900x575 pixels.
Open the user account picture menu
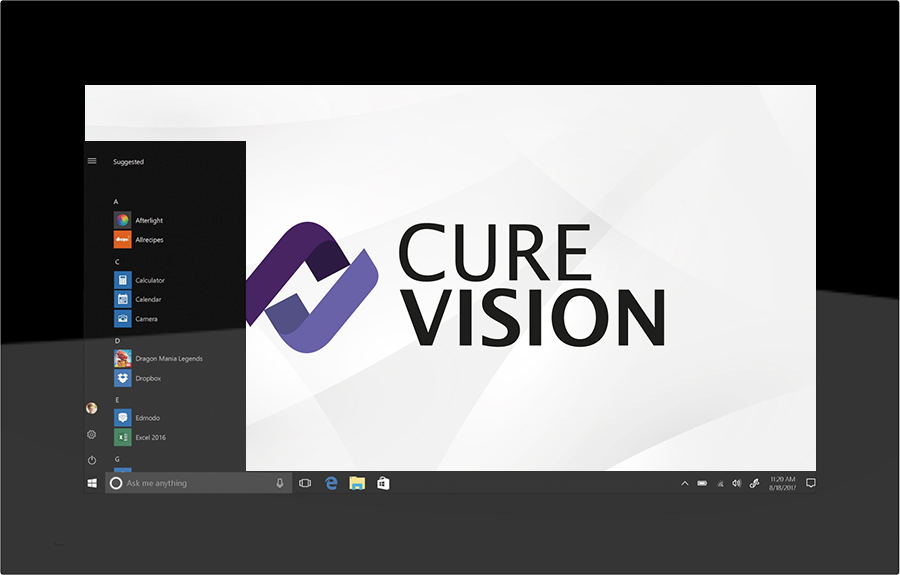pos(92,408)
